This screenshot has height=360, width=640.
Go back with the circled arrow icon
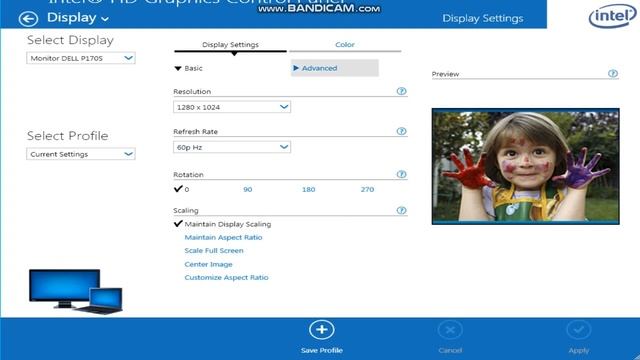tap(28, 19)
